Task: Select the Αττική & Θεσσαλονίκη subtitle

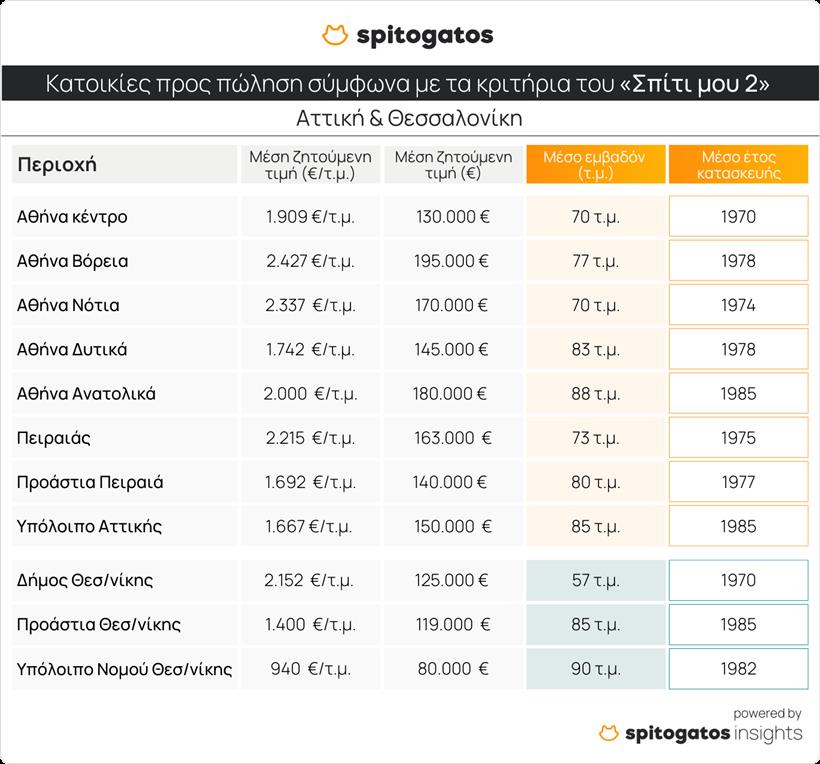Action: tap(409, 118)
